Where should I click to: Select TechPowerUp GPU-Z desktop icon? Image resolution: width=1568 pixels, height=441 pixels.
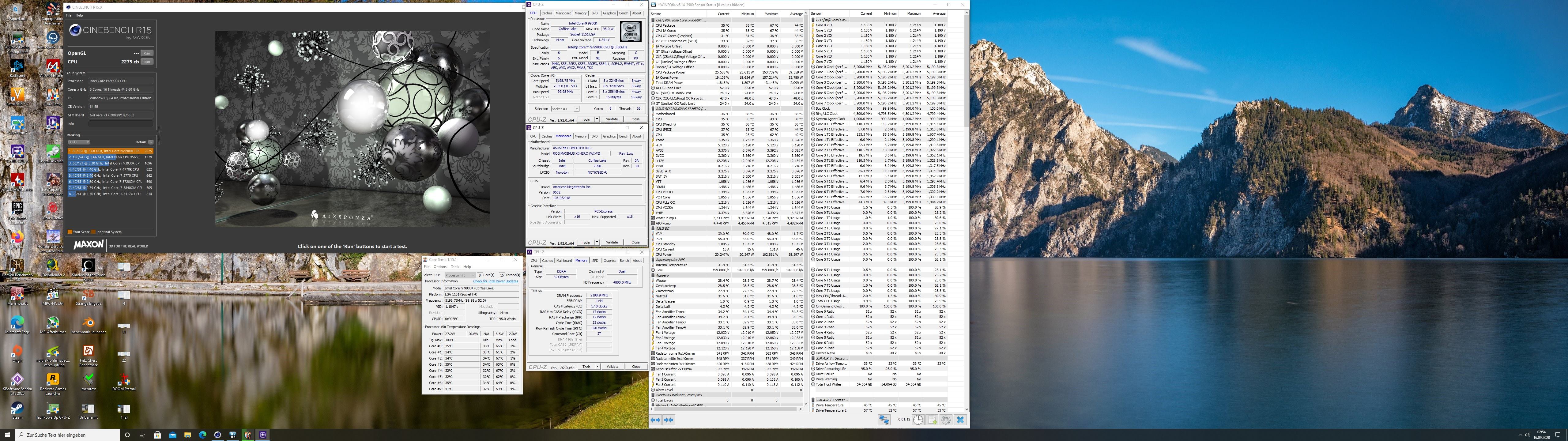click(53, 411)
